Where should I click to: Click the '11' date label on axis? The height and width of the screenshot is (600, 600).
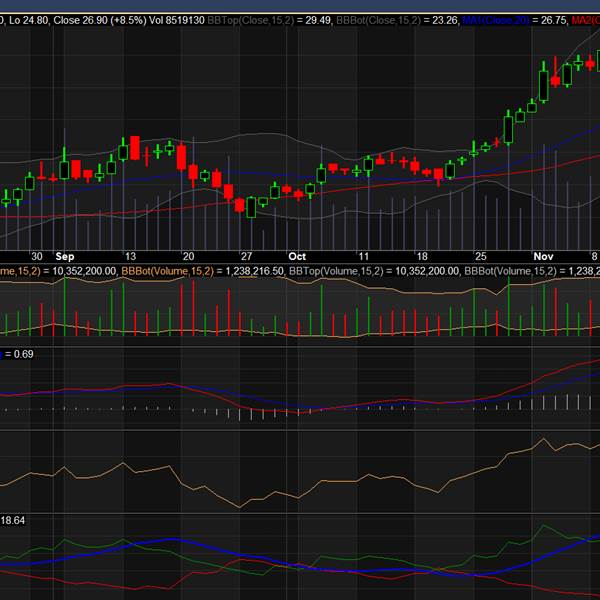click(x=363, y=256)
